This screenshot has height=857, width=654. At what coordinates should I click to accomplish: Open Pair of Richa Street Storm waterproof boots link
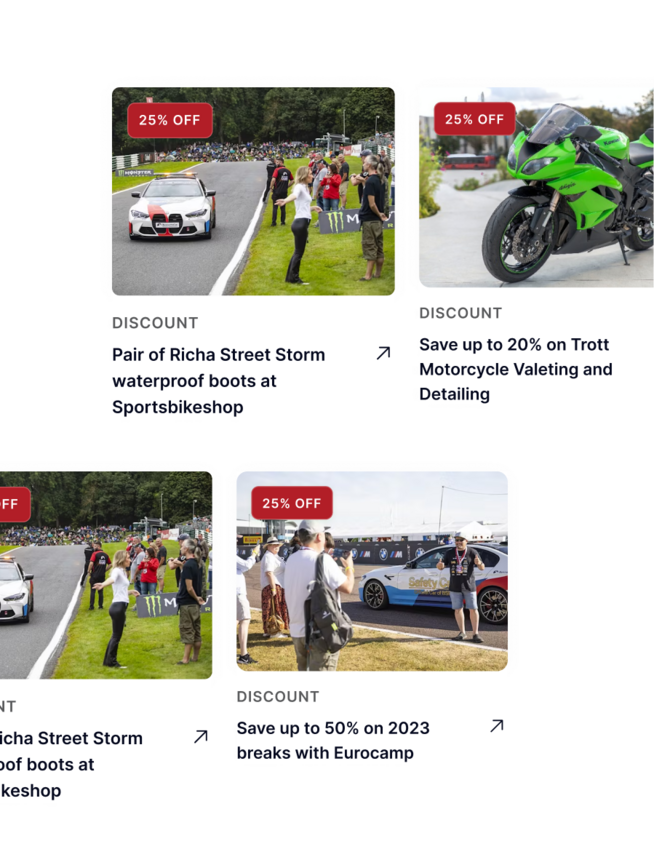coord(219,381)
